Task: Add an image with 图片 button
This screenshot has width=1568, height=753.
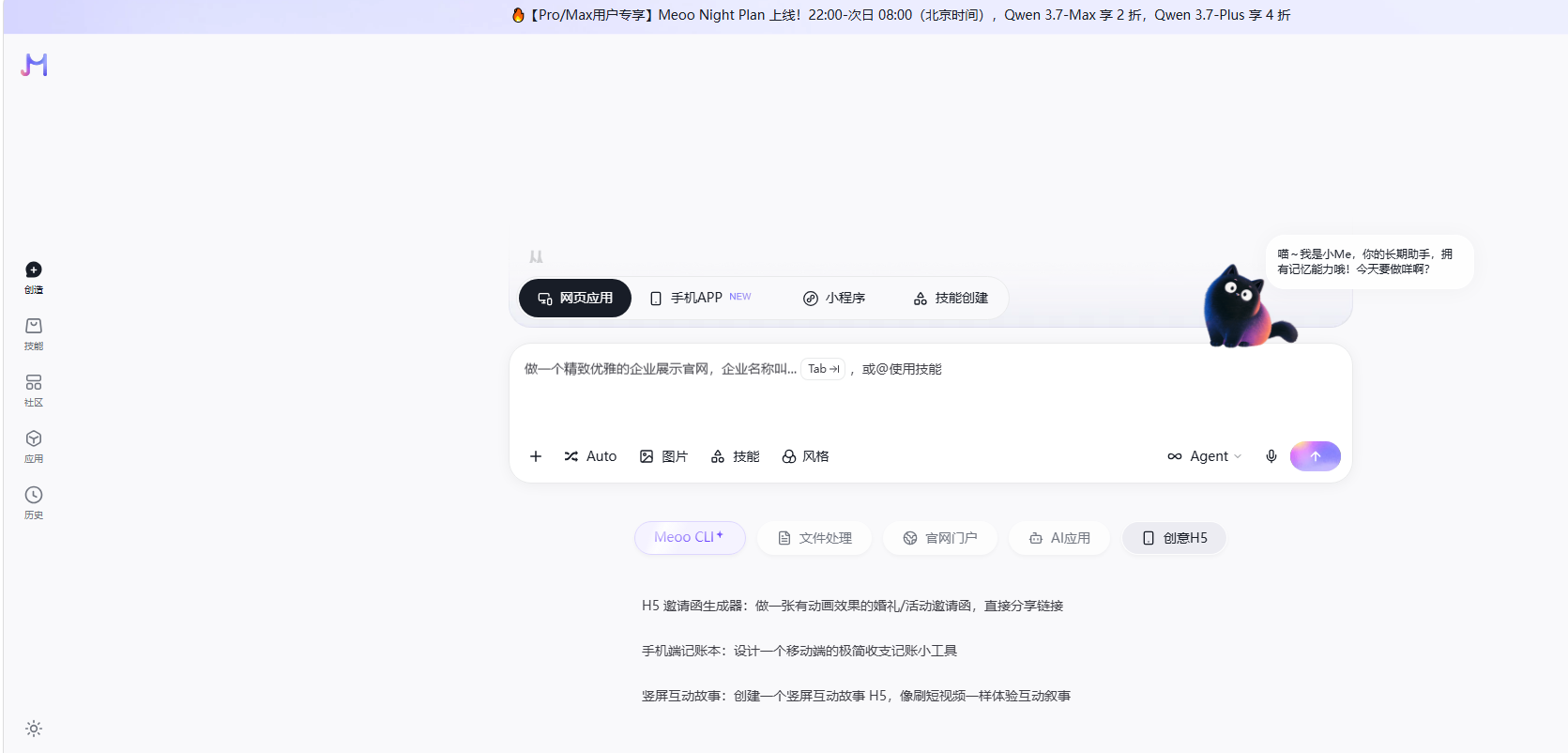Action: coord(663,456)
